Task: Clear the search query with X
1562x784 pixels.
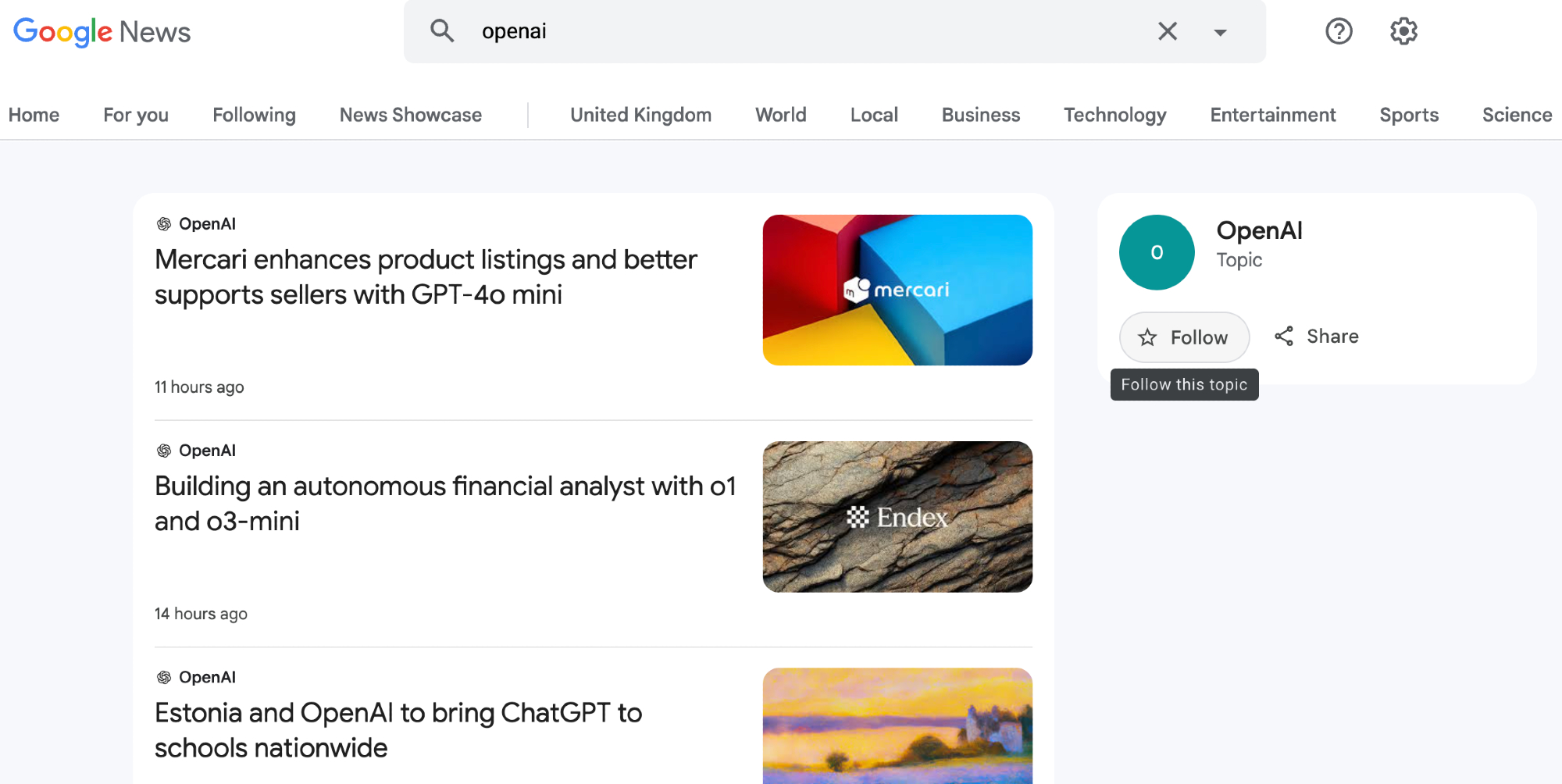Action: (1167, 31)
